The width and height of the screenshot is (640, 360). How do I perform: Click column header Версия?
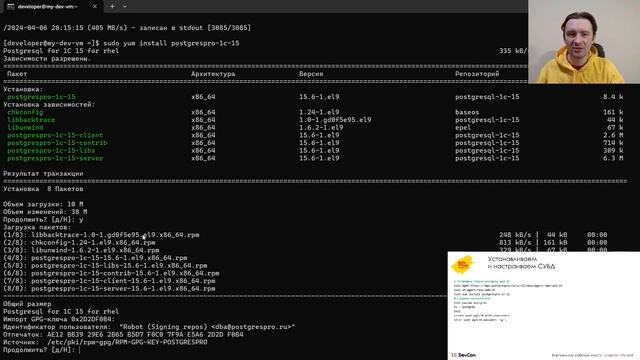(311, 74)
